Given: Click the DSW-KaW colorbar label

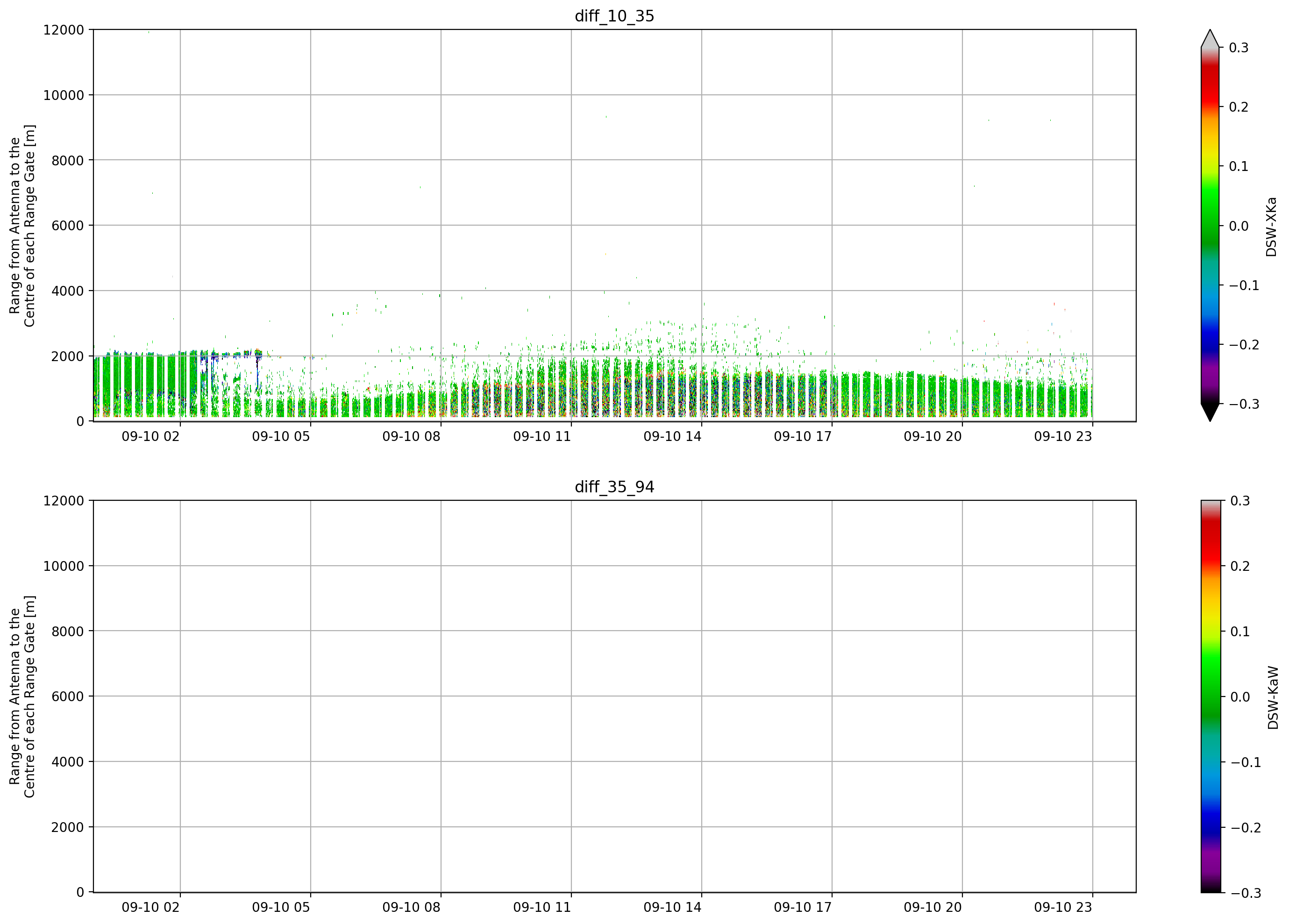Looking at the screenshot, I should [1273, 697].
